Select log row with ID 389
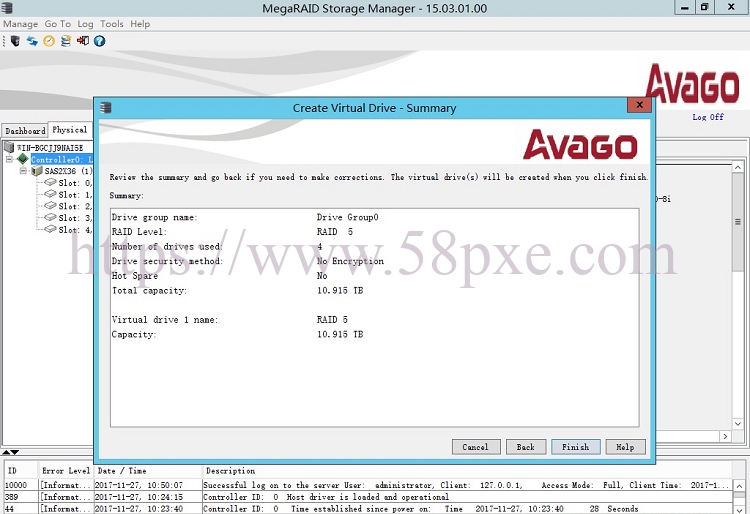 click(x=368, y=497)
